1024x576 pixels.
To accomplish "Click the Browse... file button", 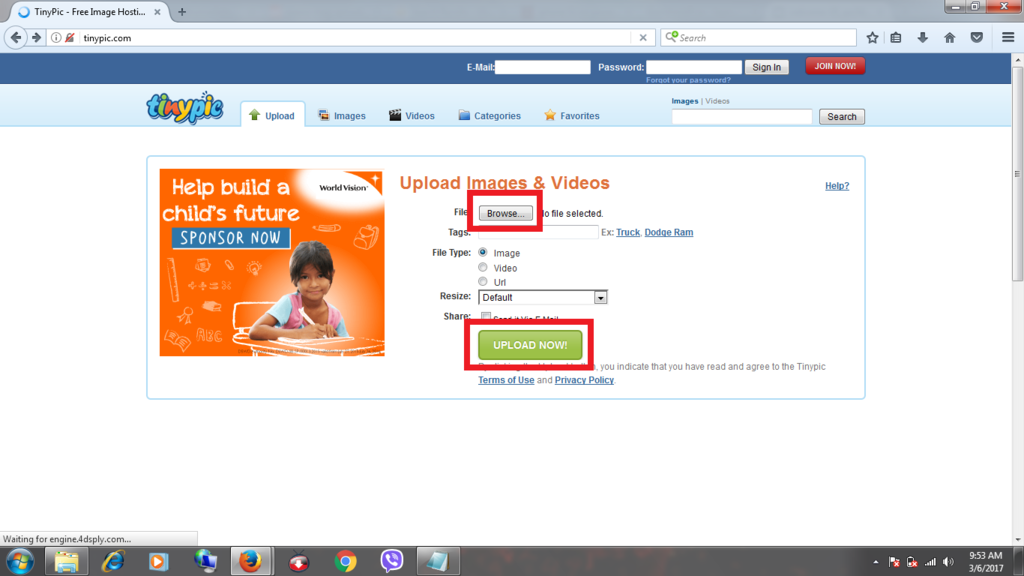I will click(504, 213).
